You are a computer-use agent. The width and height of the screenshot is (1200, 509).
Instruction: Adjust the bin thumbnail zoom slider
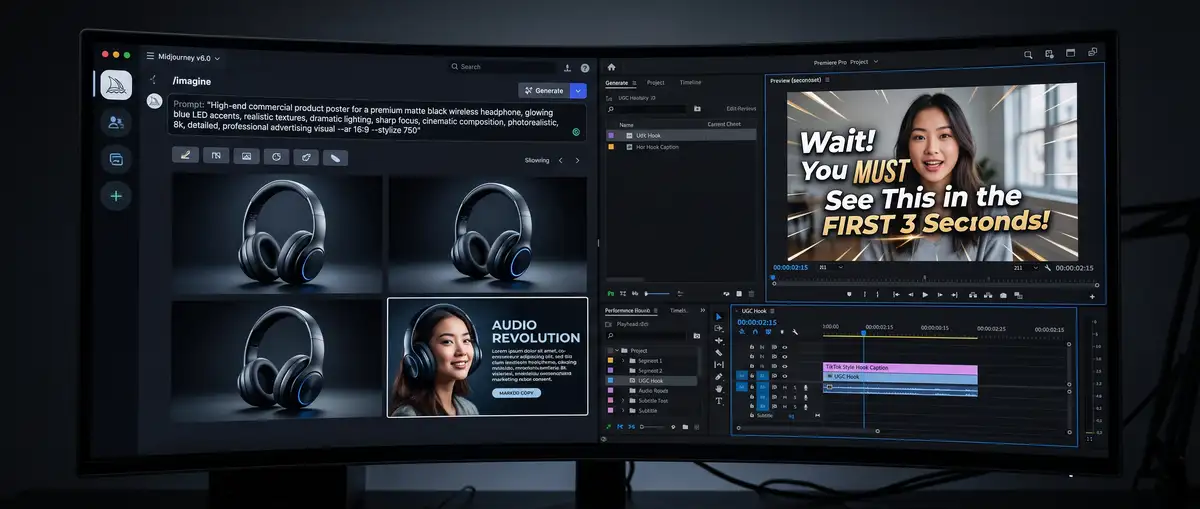(656, 293)
